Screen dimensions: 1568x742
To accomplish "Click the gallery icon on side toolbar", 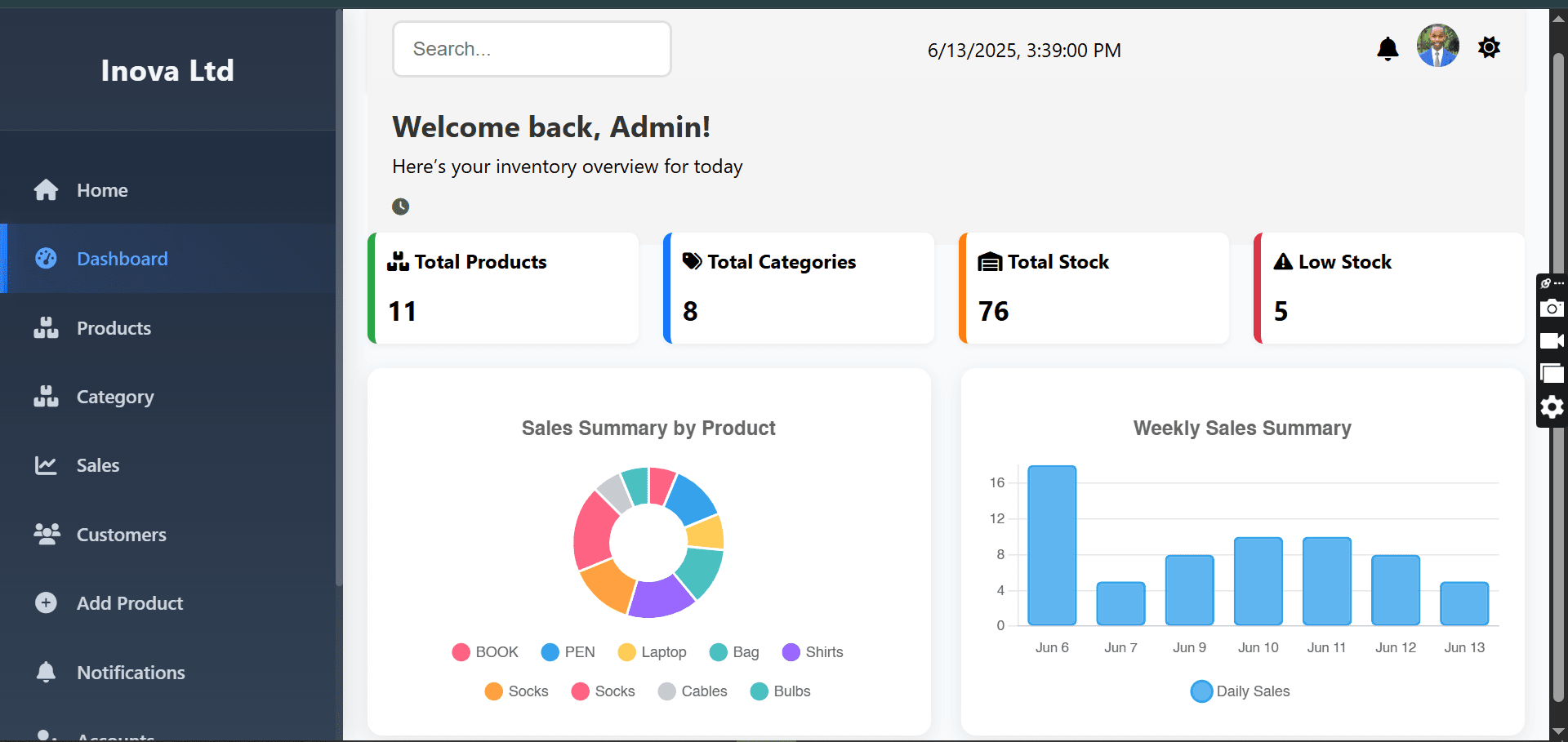I will (1552, 373).
